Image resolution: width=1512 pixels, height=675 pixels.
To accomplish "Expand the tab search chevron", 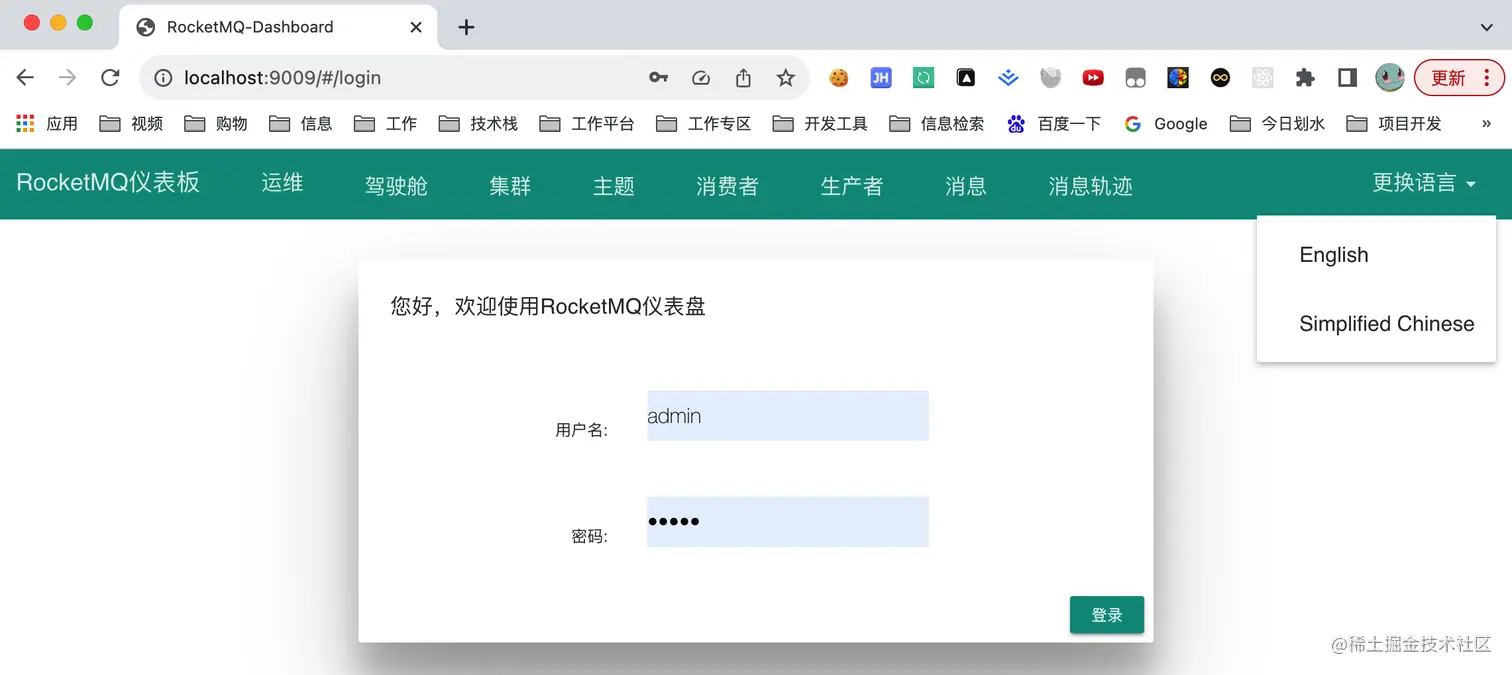I will coord(1486,28).
